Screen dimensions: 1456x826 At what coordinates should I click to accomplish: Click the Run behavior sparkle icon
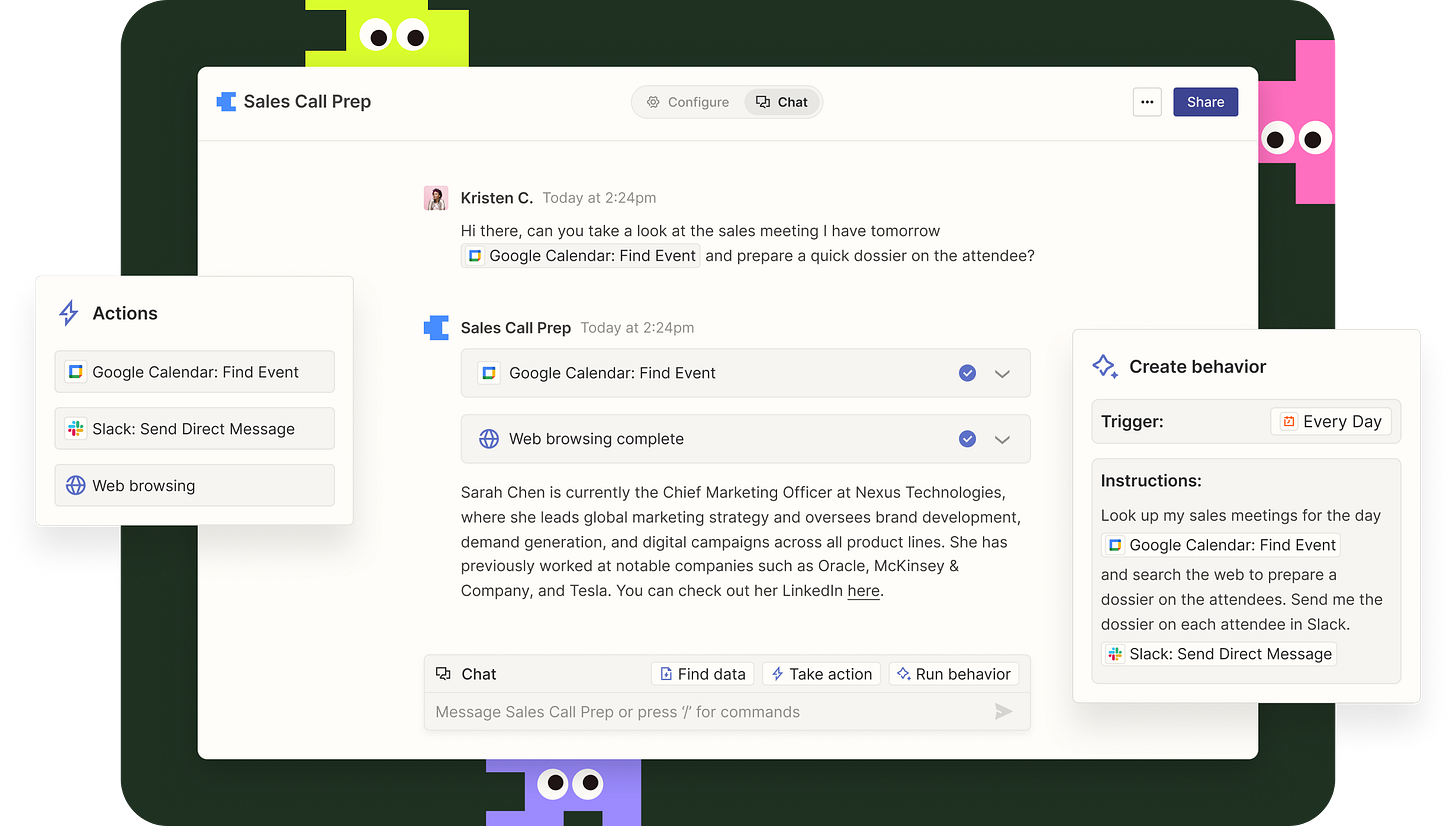(x=903, y=674)
